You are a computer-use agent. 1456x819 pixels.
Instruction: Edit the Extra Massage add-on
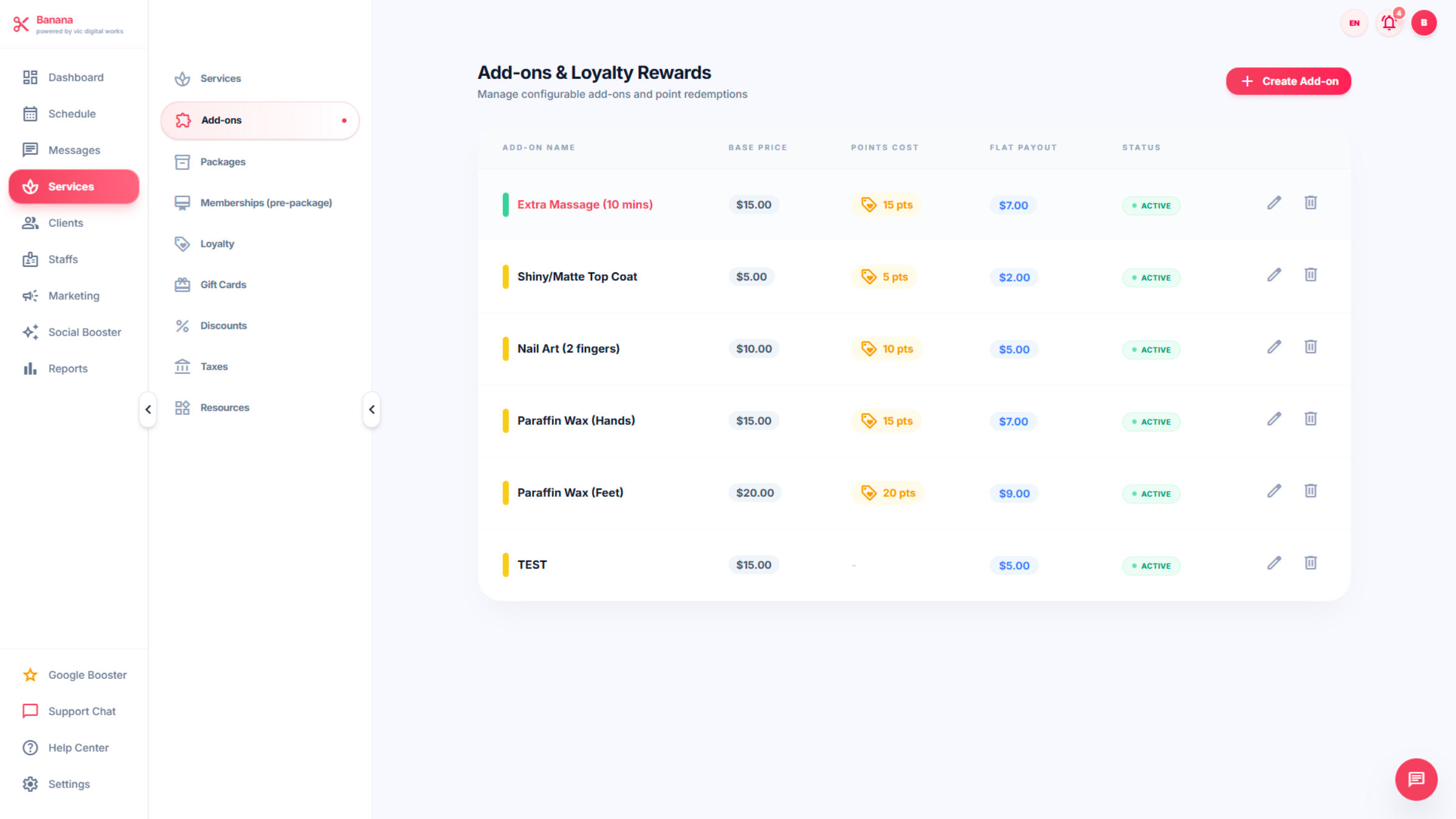tap(1274, 203)
